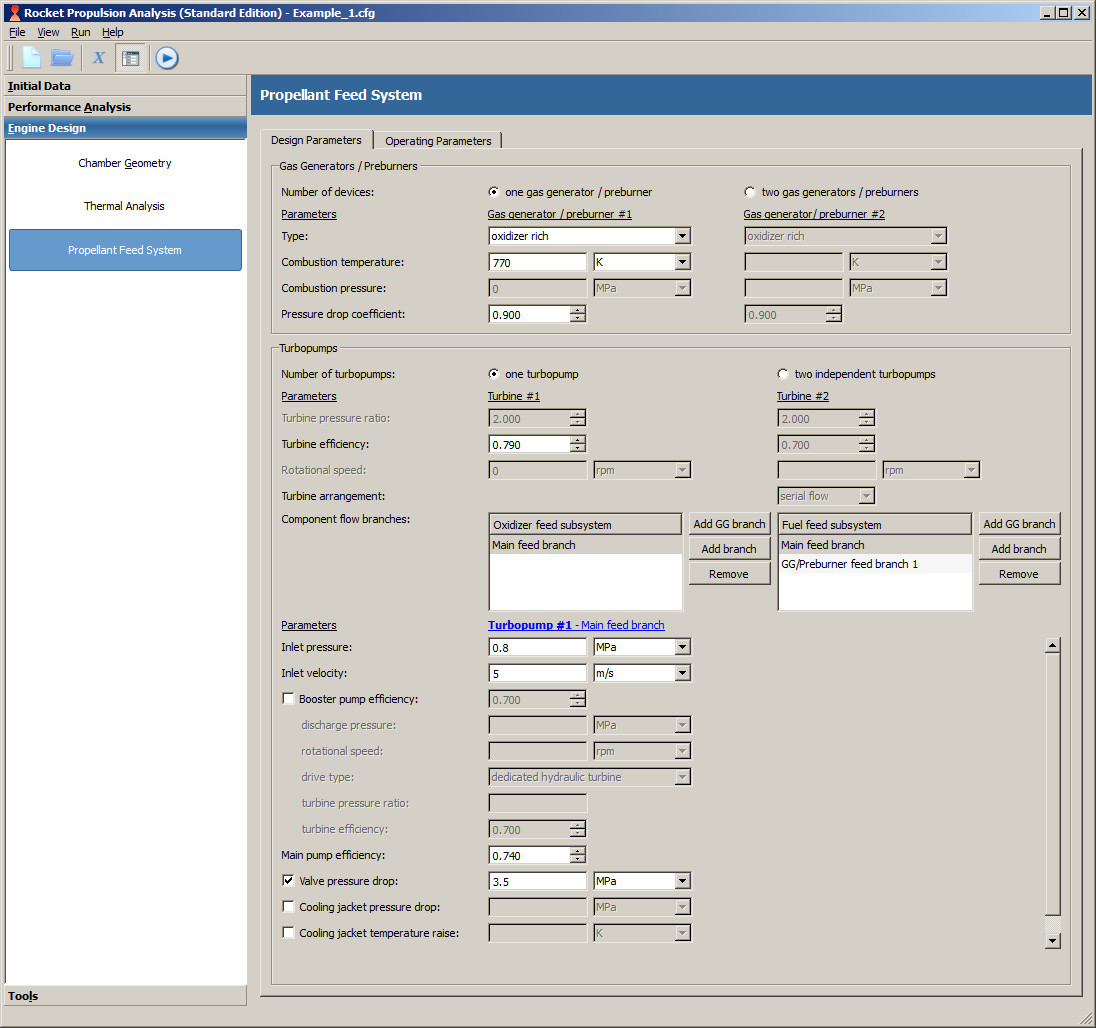Open the Run menu
Image resolution: width=1096 pixels, height=1028 pixels.
80,32
